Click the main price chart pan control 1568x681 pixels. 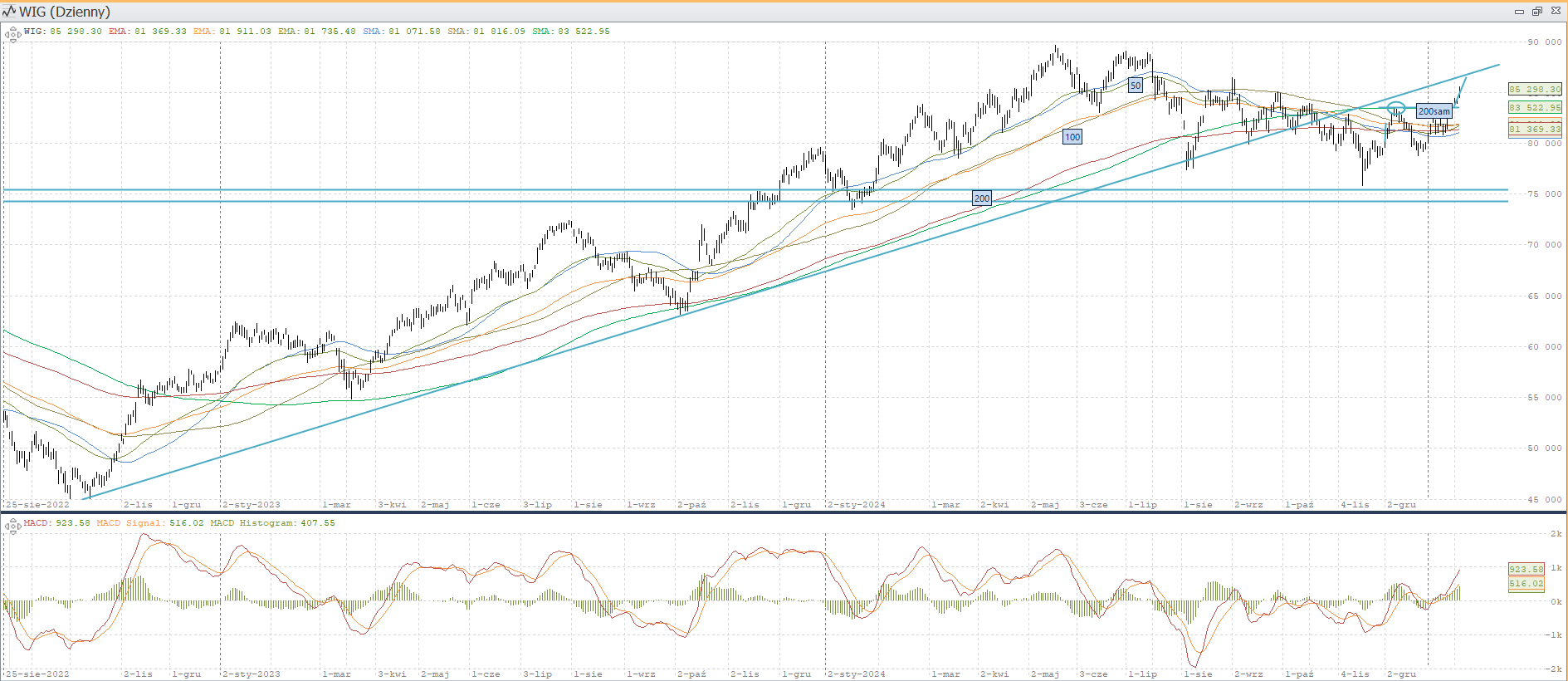12,34
